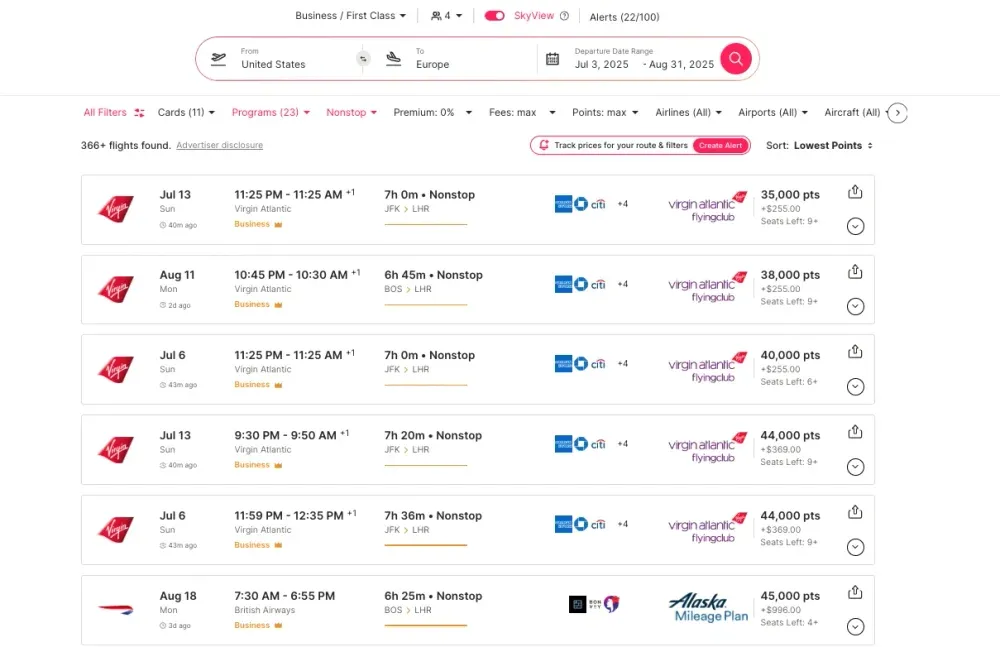Image resolution: width=1000 pixels, height=647 pixels.
Task: Swap origin and destination with arrows icon
Action: pos(363,59)
